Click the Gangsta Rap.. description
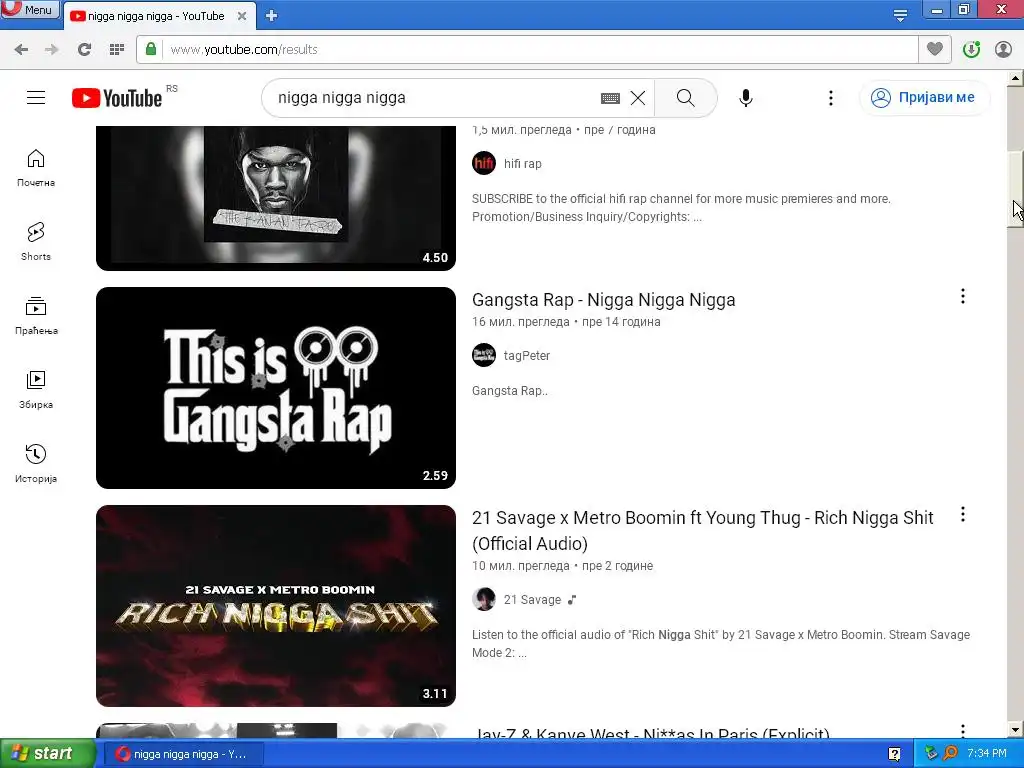 510,391
